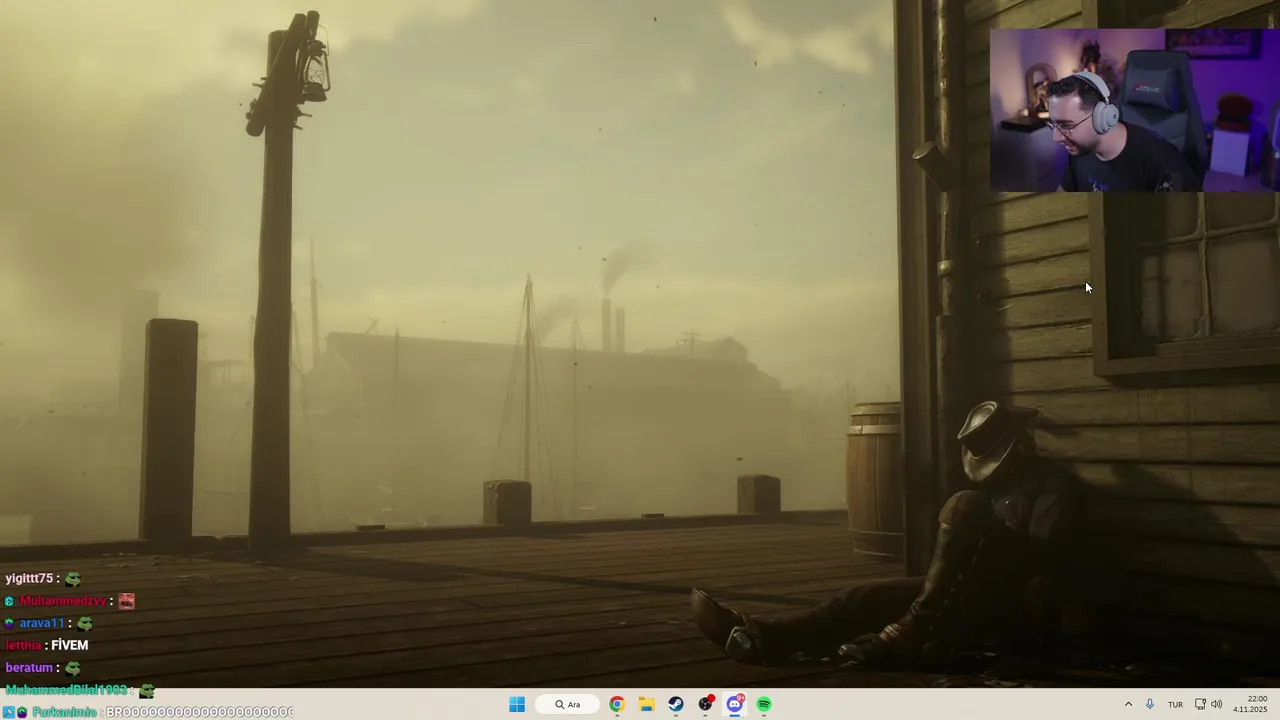The height and width of the screenshot is (720, 1280).
Task: Click the username yigittt75 in chat
Action: pos(29,579)
